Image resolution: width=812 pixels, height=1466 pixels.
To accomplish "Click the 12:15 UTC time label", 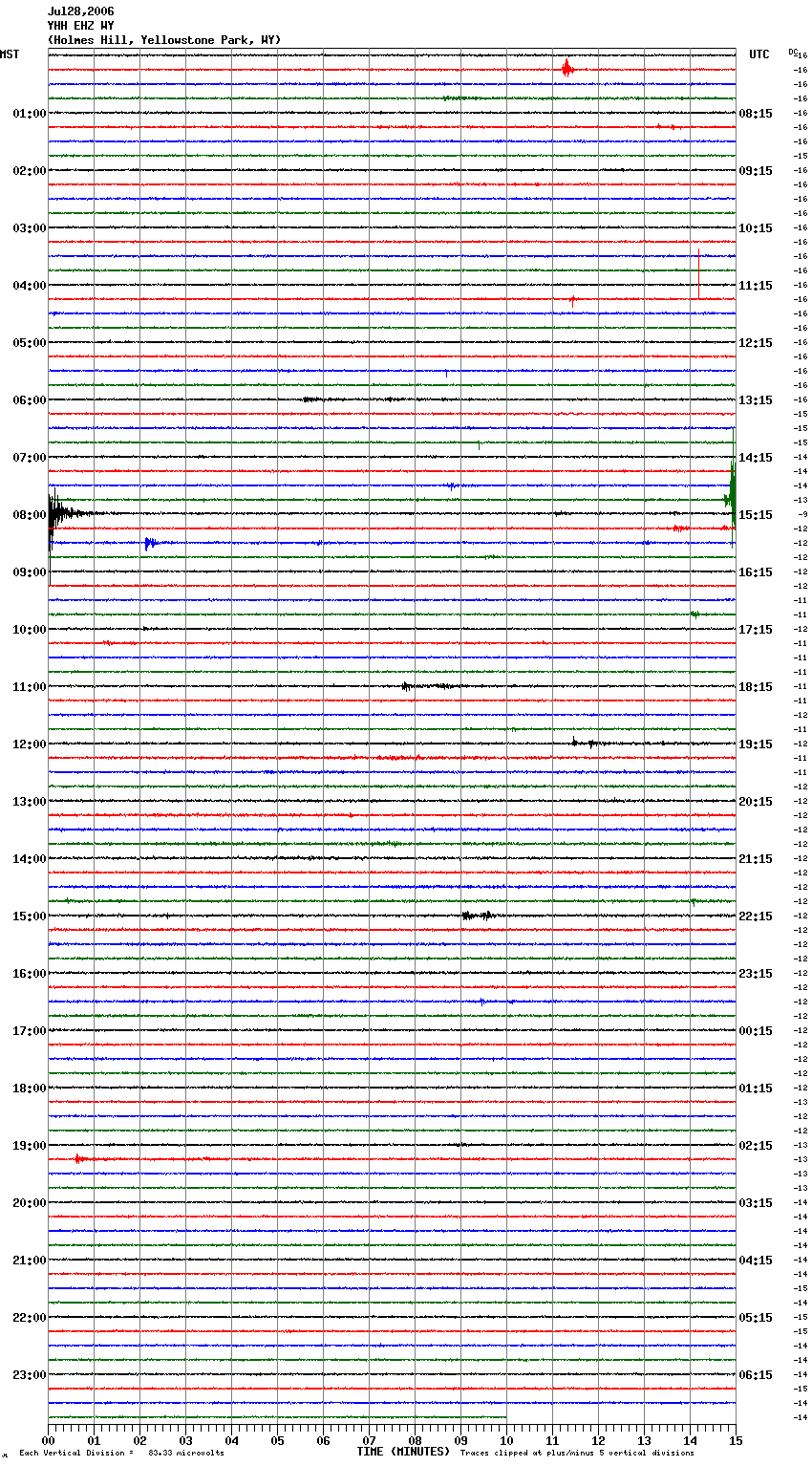I will point(756,343).
